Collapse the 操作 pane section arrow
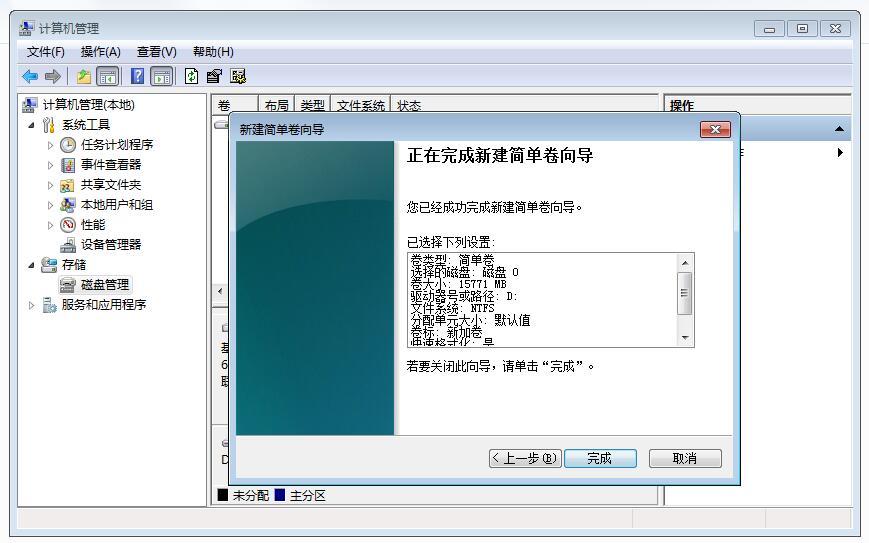Screen dimensions: 869x543 (840, 129)
